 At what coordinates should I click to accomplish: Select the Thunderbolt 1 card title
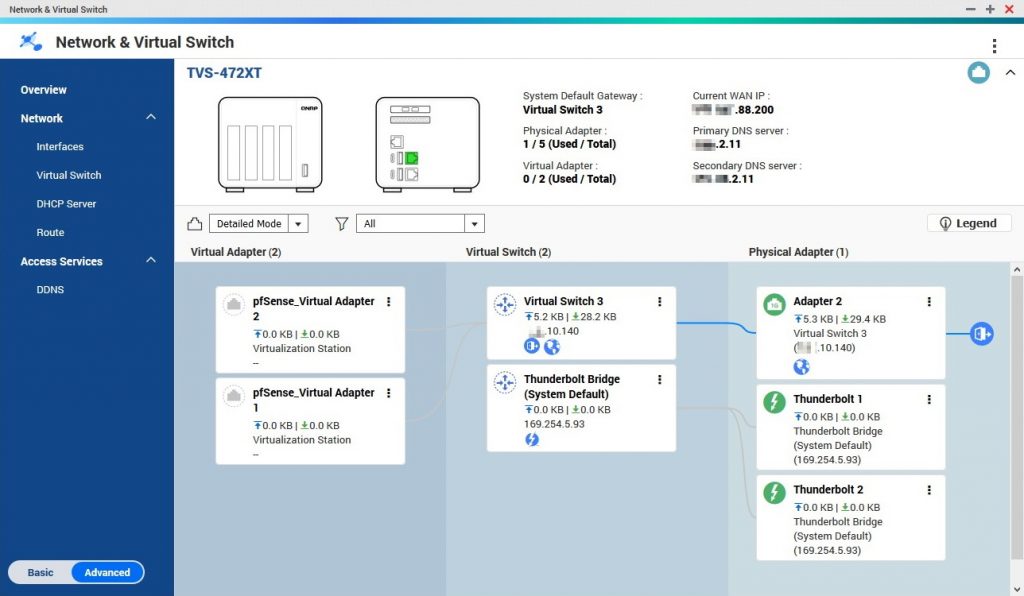[828, 399]
